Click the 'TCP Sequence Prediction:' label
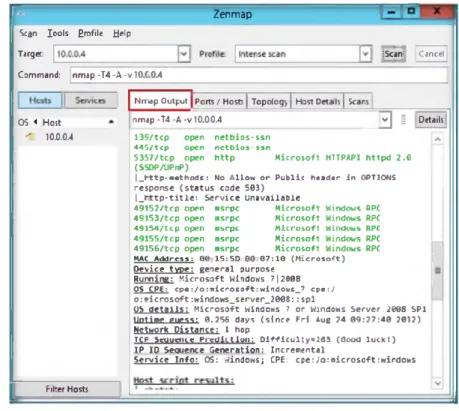The image size is (459, 411). click(194, 340)
